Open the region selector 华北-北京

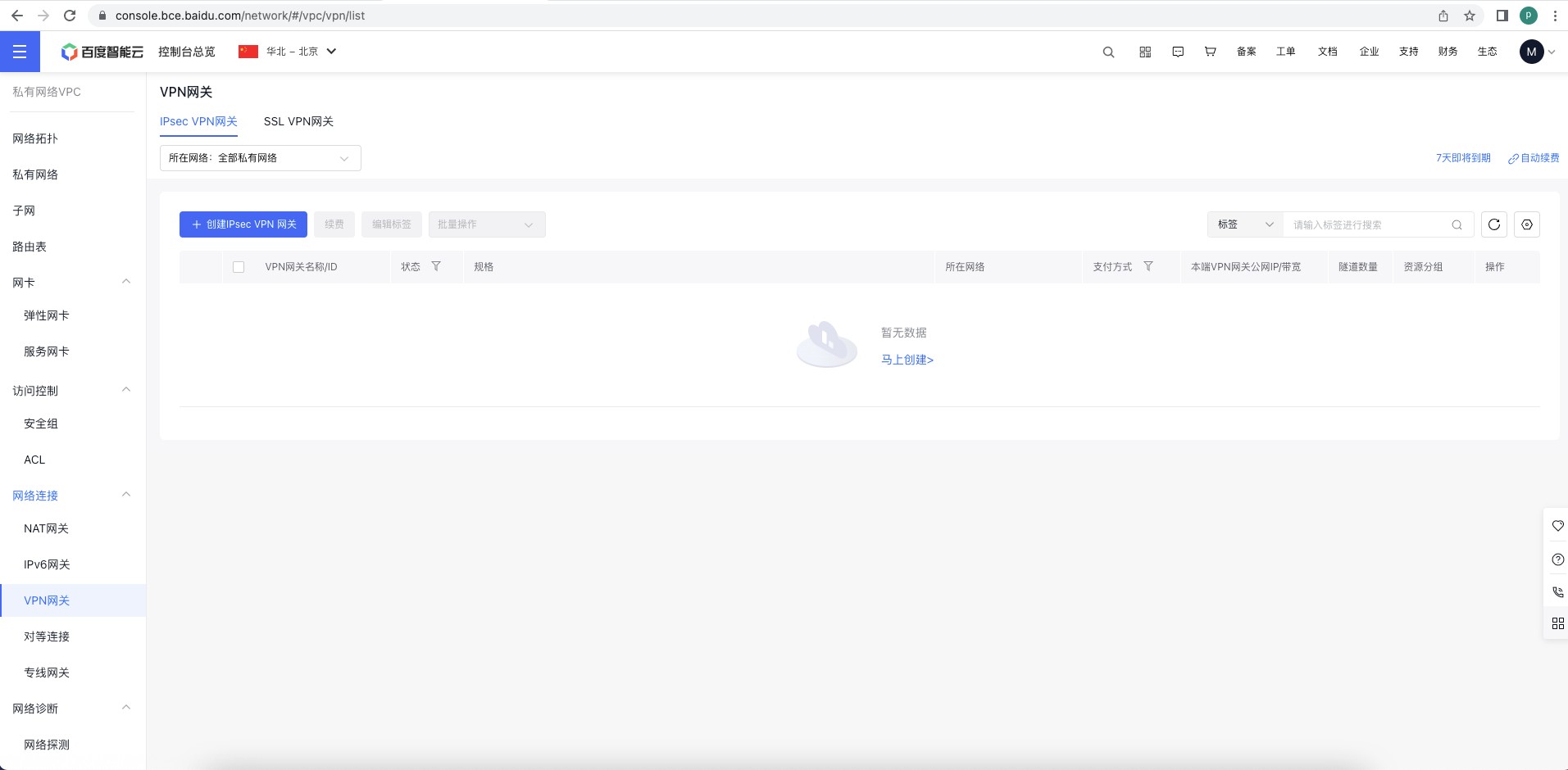pyautogui.click(x=288, y=52)
